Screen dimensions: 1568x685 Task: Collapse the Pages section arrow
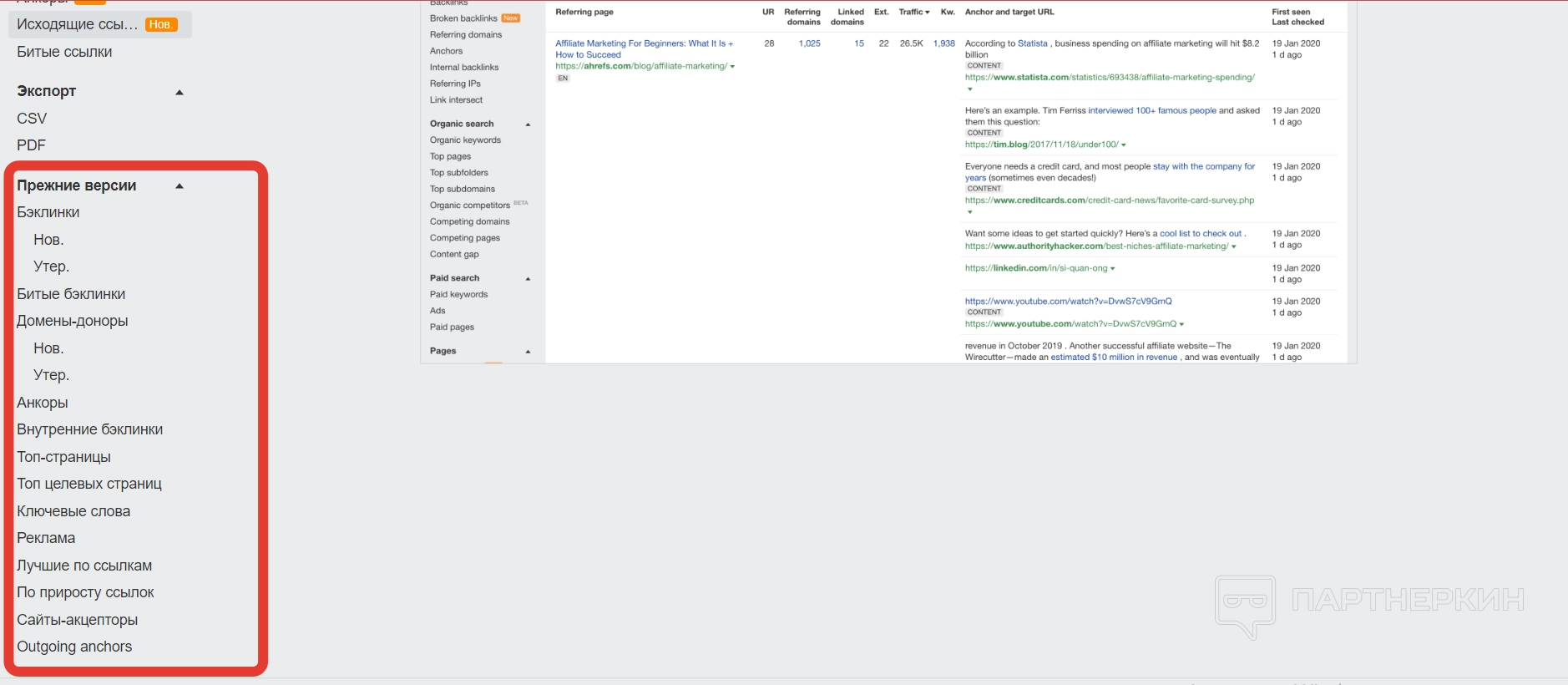point(528,352)
